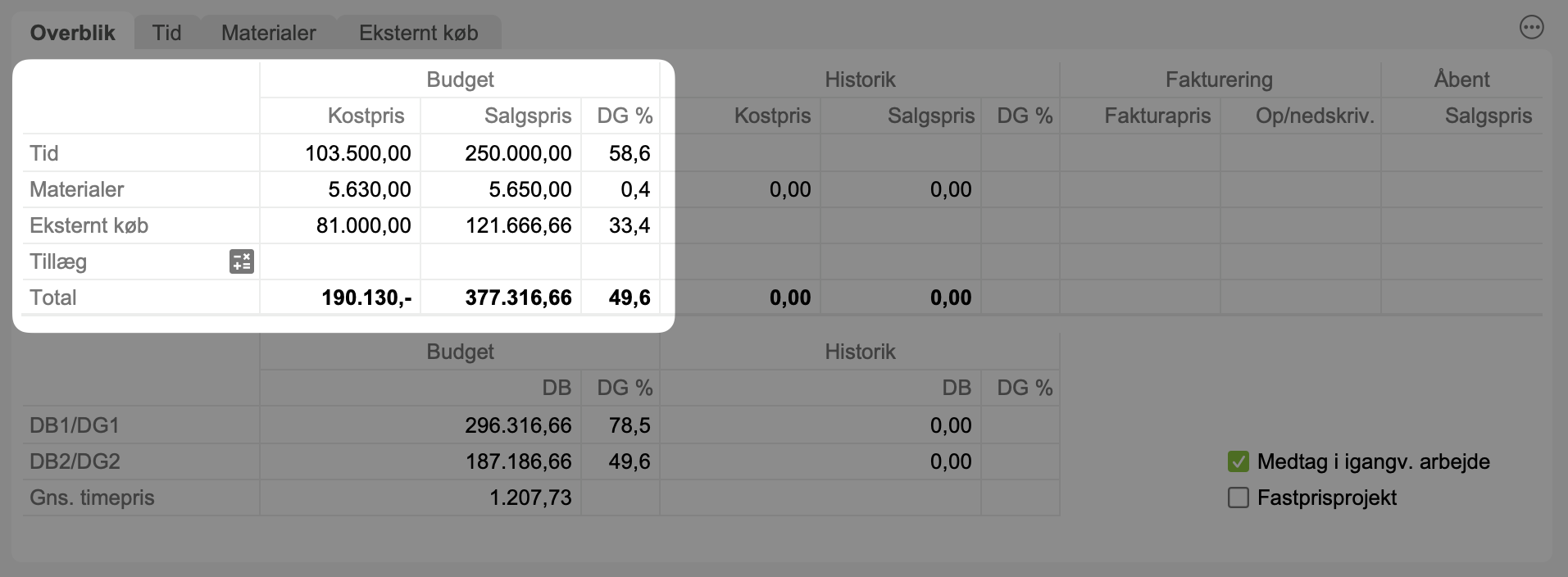Click the calculator icon in Tillæg row
Viewport: 1568px width, 577px height.
(241, 261)
